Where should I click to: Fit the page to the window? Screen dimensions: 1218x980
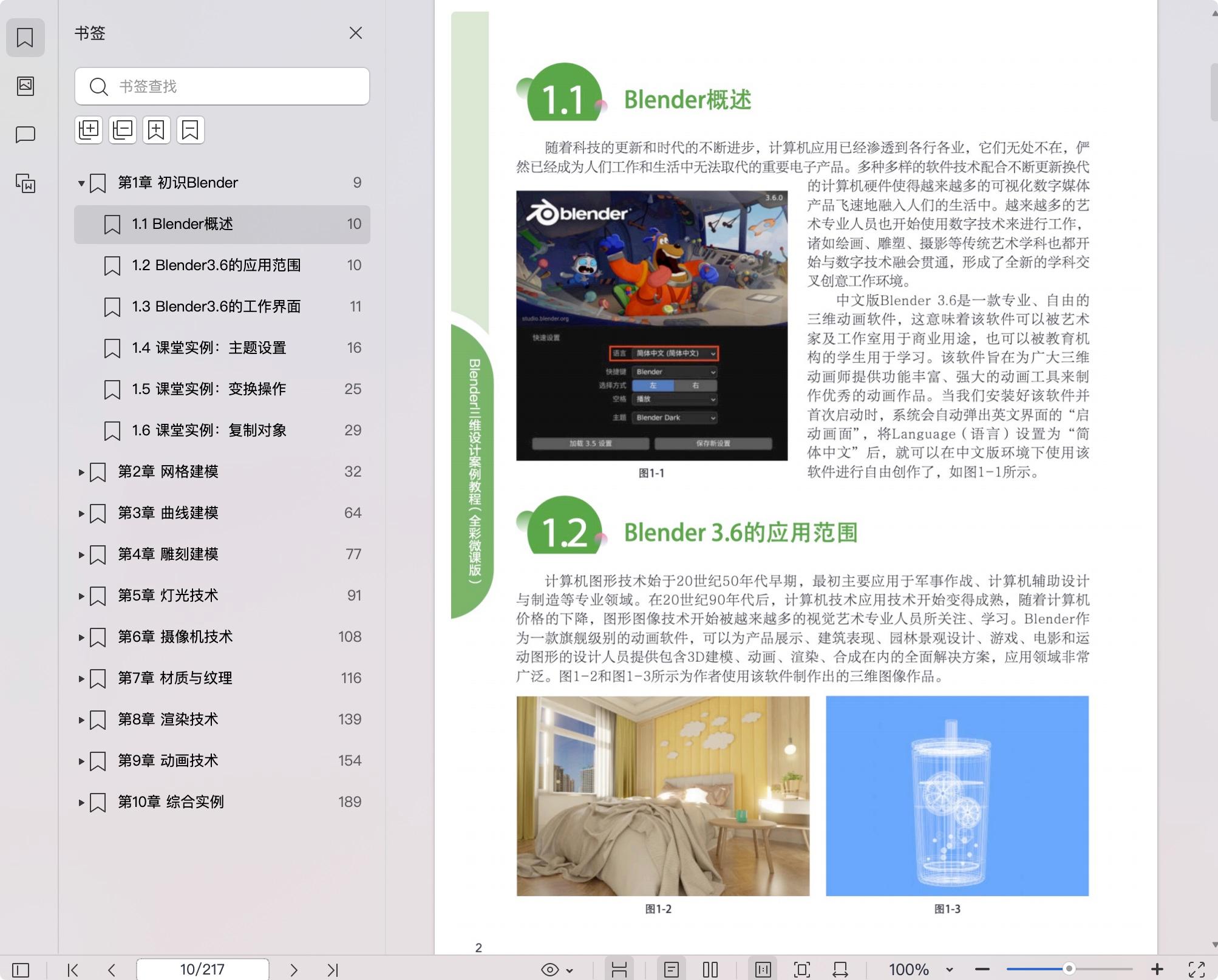[802, 970]
